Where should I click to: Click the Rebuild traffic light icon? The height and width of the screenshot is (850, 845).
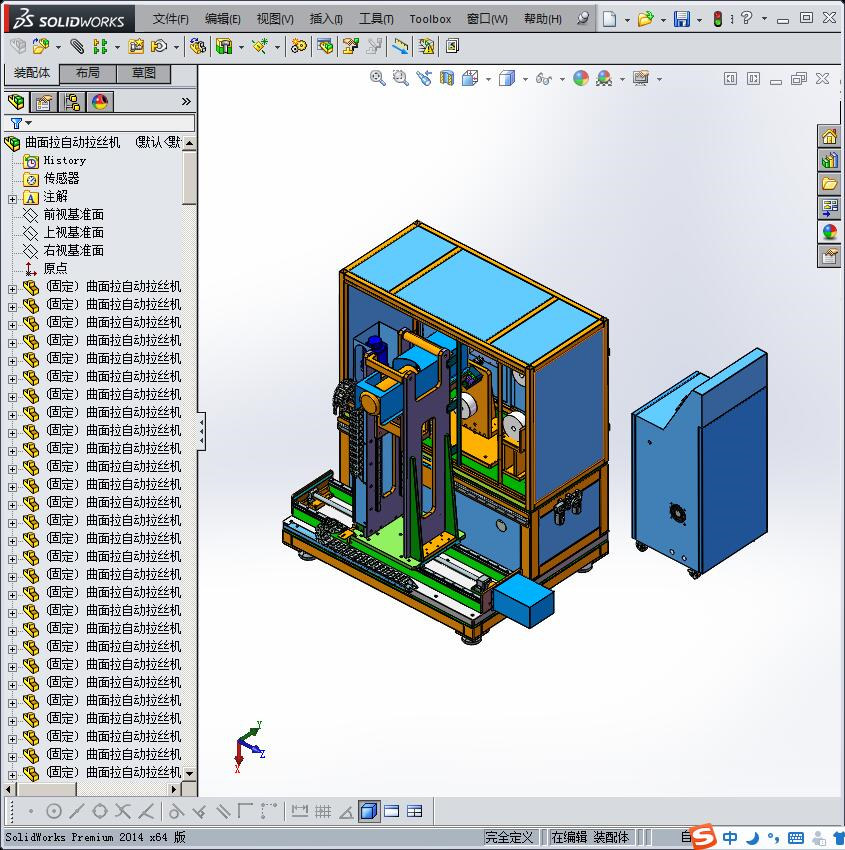click(718, 19)
